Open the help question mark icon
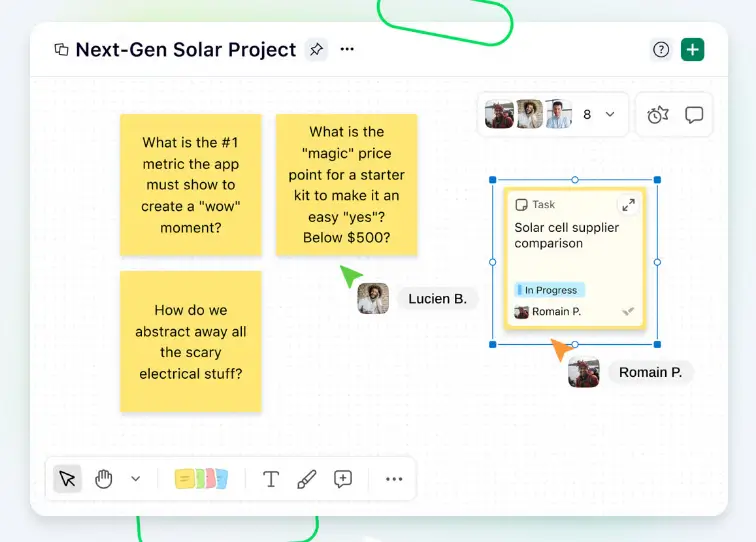The image size is (756, 542). tap(661, 49)
